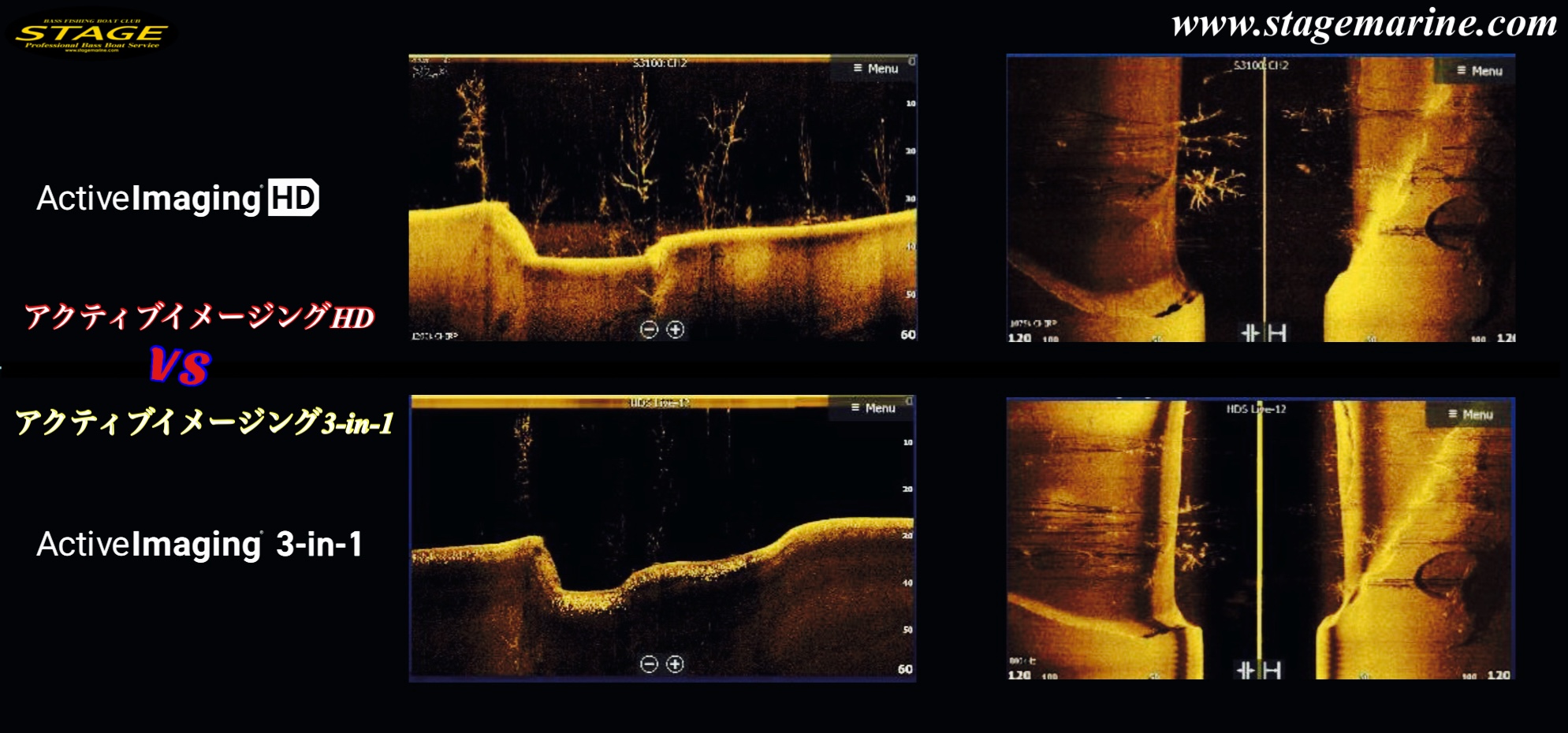Click Japanese アクティブイメージングHD label
Image resolution: width=1568 pixels, height=733 pixels.
[x=199, y=317]
